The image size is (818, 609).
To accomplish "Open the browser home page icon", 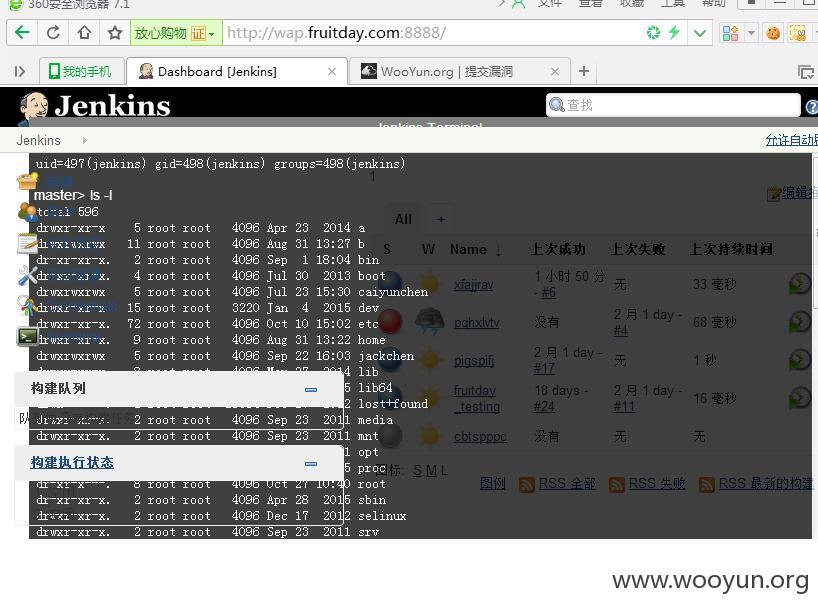I will (x=84, y=33).
